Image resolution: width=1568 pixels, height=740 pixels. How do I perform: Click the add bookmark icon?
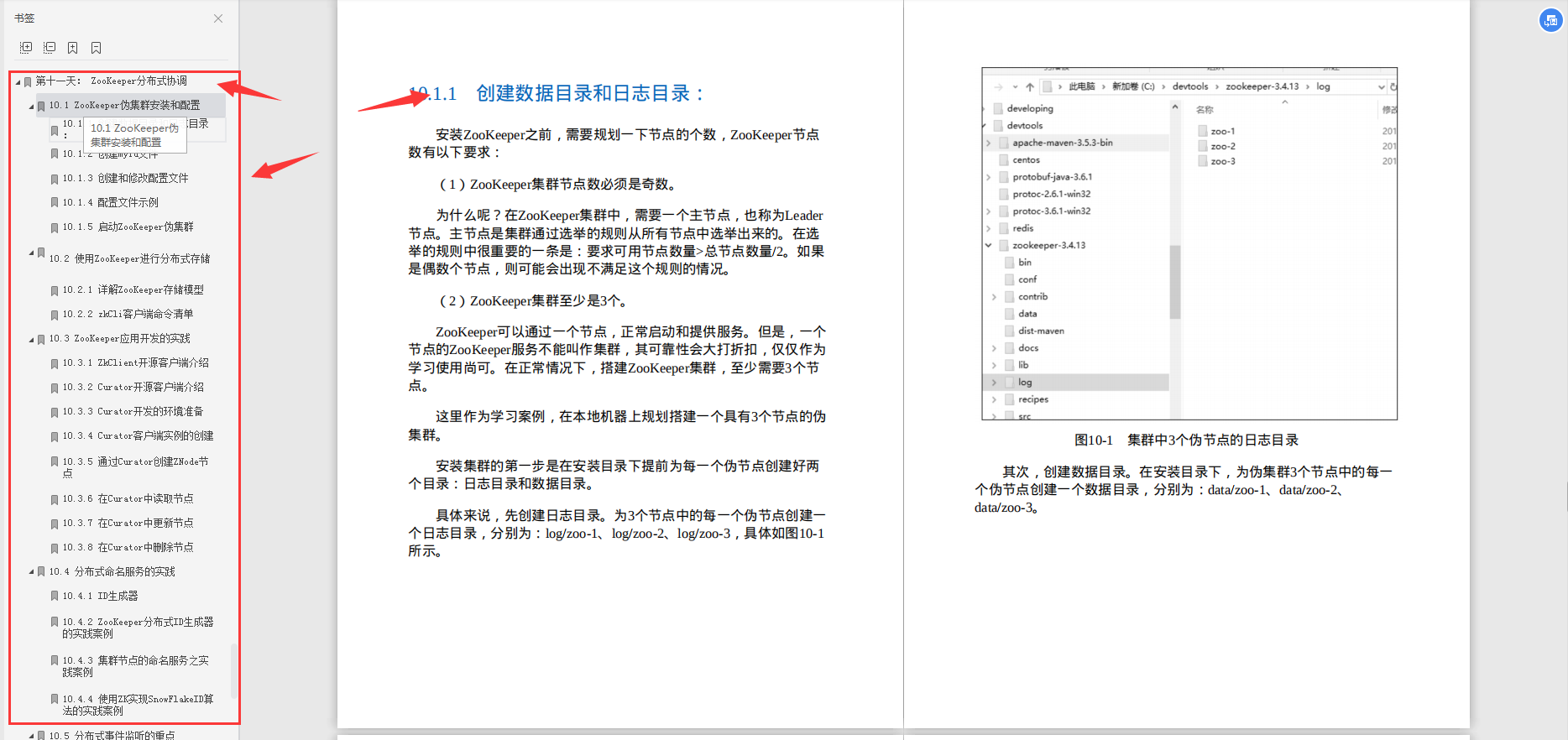pyautogui.click(x=73, y=48)
